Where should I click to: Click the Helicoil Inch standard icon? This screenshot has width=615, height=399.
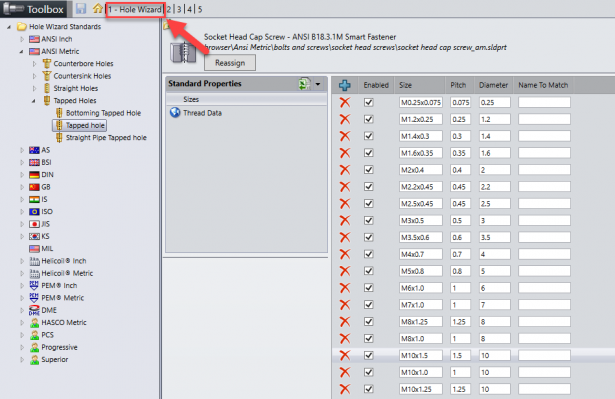(x=35, y=261)
